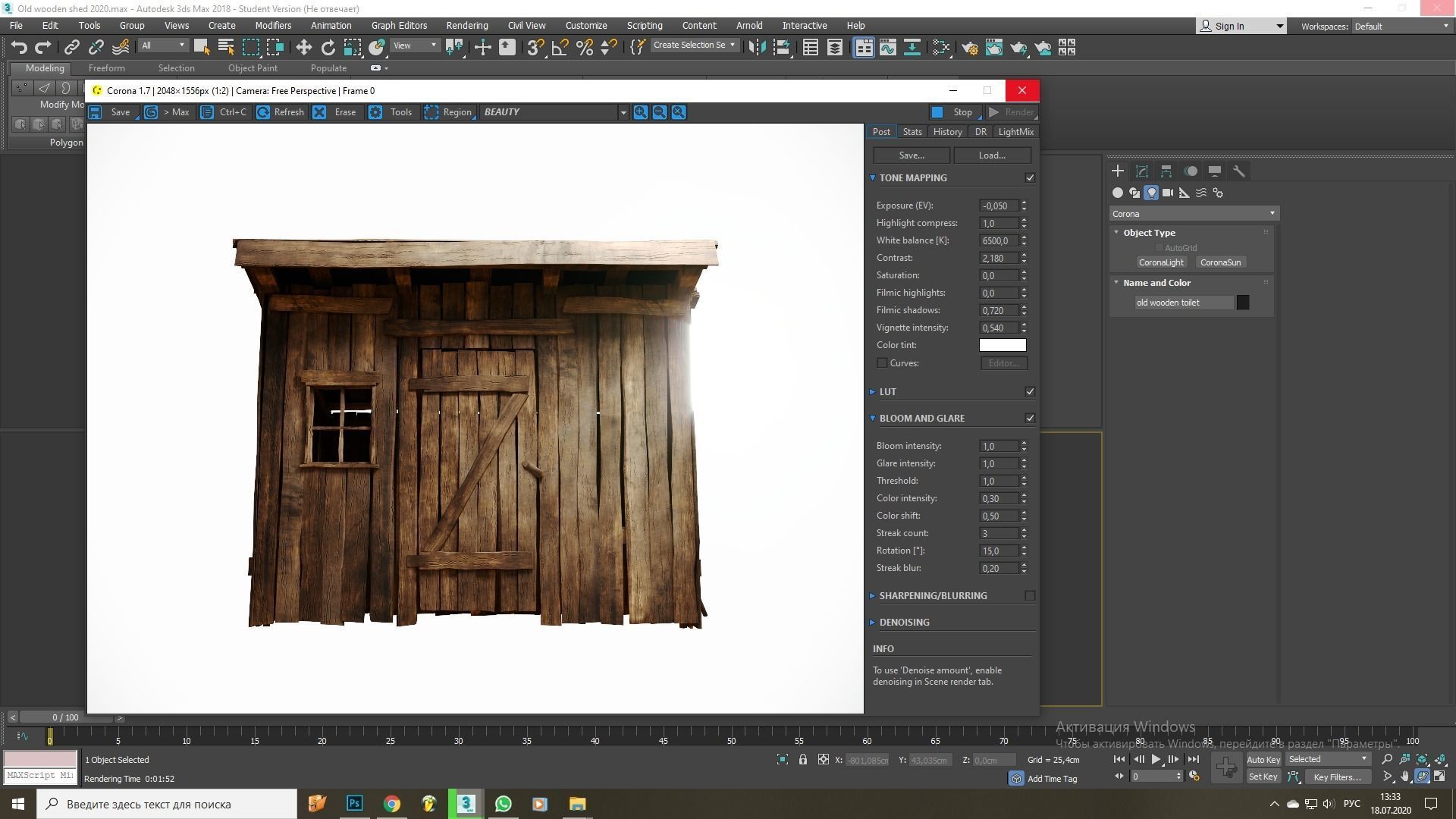The height and width of the screenshot is (819, 1456).
Task: Toggle the Auto Key button
Action: (x=1263, y=759)
